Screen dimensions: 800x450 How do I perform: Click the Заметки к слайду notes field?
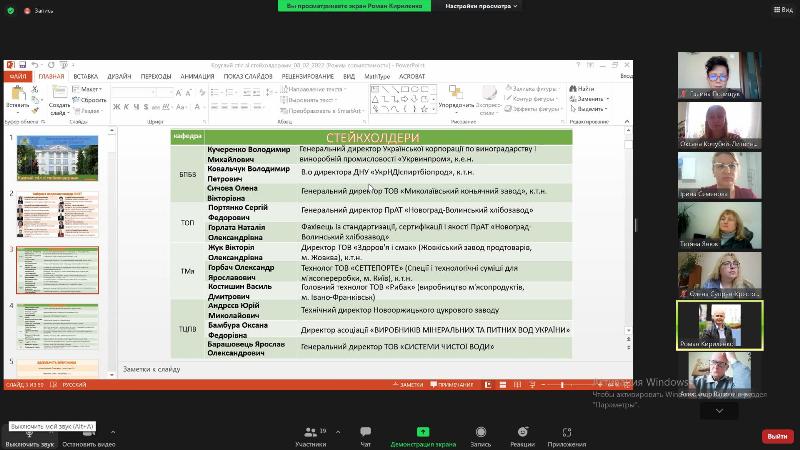click(374, 369)
